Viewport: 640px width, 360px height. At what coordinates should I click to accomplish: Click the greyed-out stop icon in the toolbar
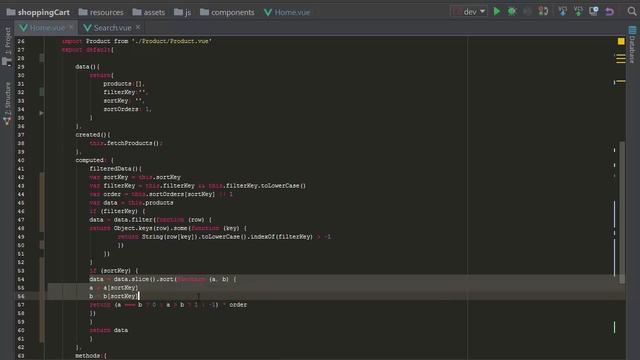pos(527,11)
